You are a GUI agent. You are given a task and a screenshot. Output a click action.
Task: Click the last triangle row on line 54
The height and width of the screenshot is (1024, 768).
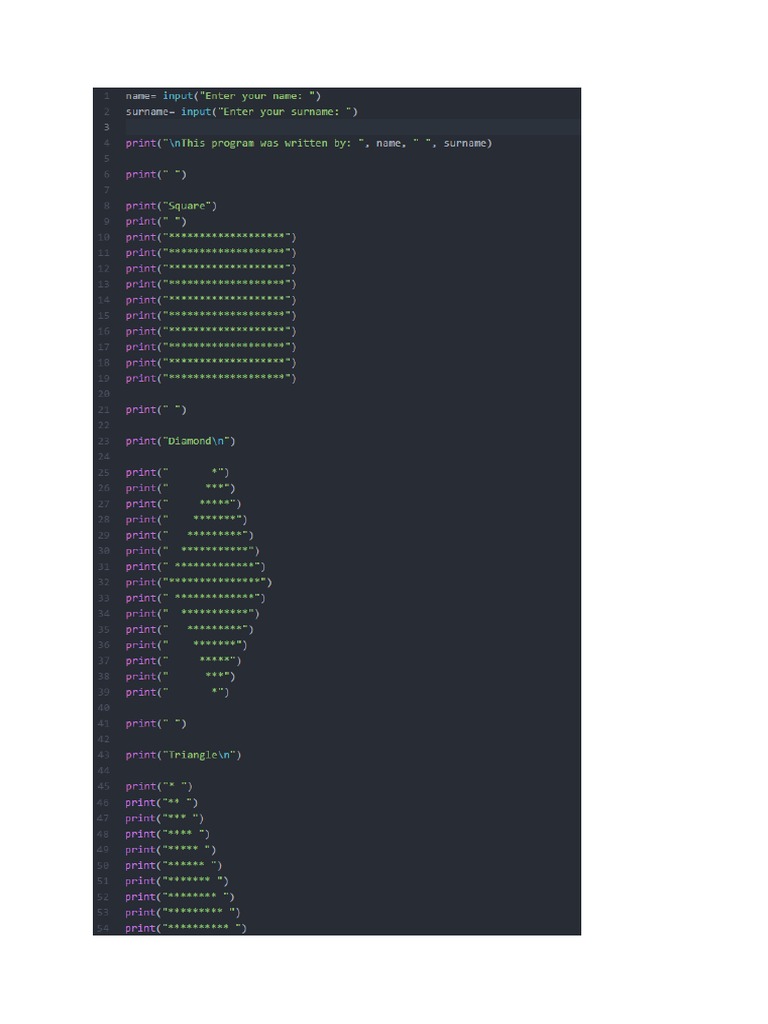[x=186, y=928]
